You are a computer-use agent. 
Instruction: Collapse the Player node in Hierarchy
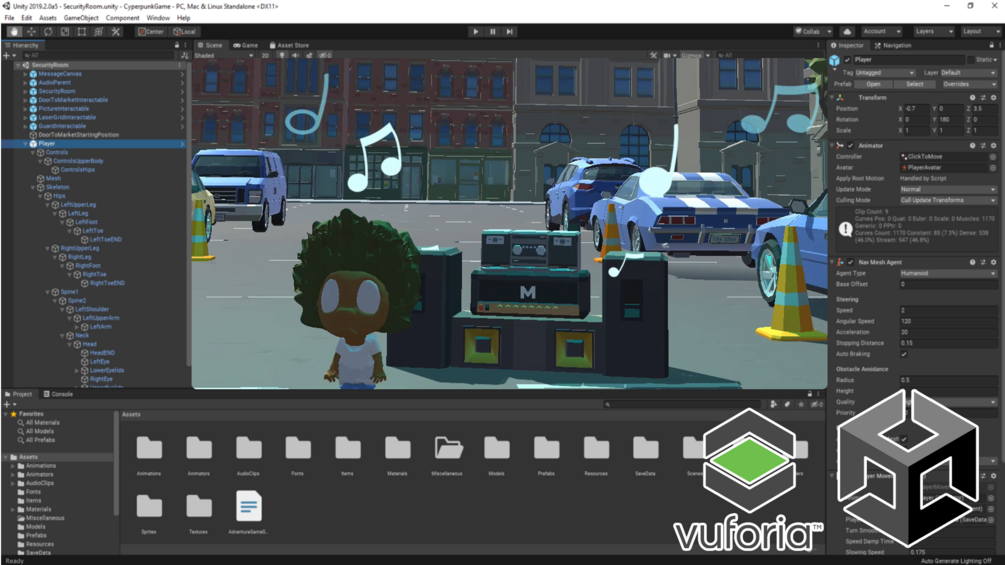pyautogui.click(x=26, y=143)
